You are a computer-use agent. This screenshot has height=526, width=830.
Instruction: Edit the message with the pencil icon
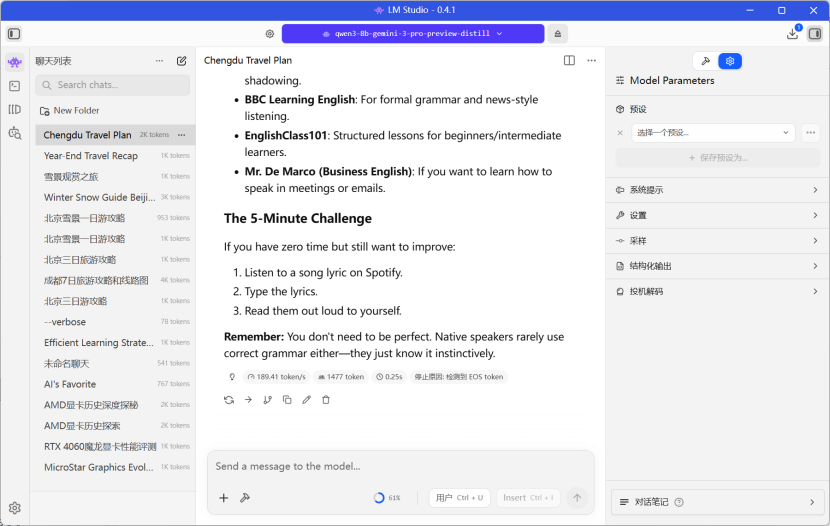[x=306, y=400]
